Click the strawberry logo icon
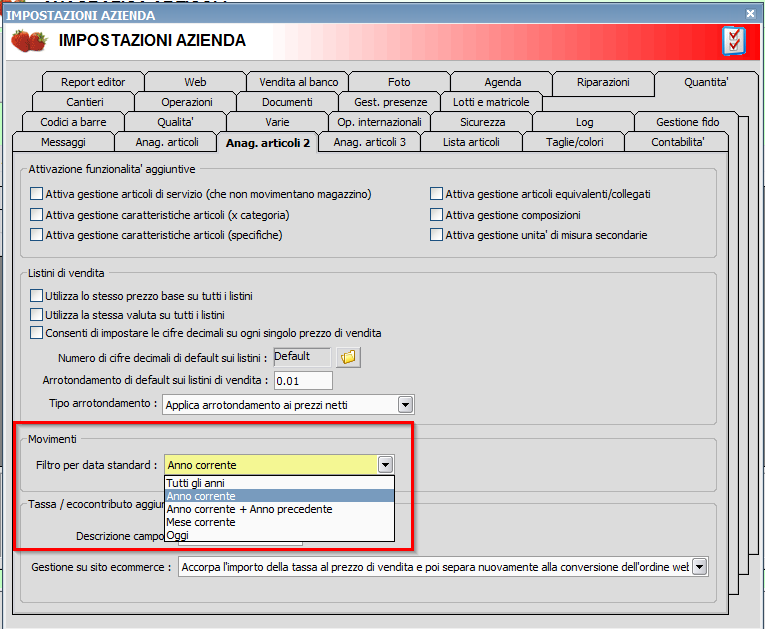 [29, 41]
